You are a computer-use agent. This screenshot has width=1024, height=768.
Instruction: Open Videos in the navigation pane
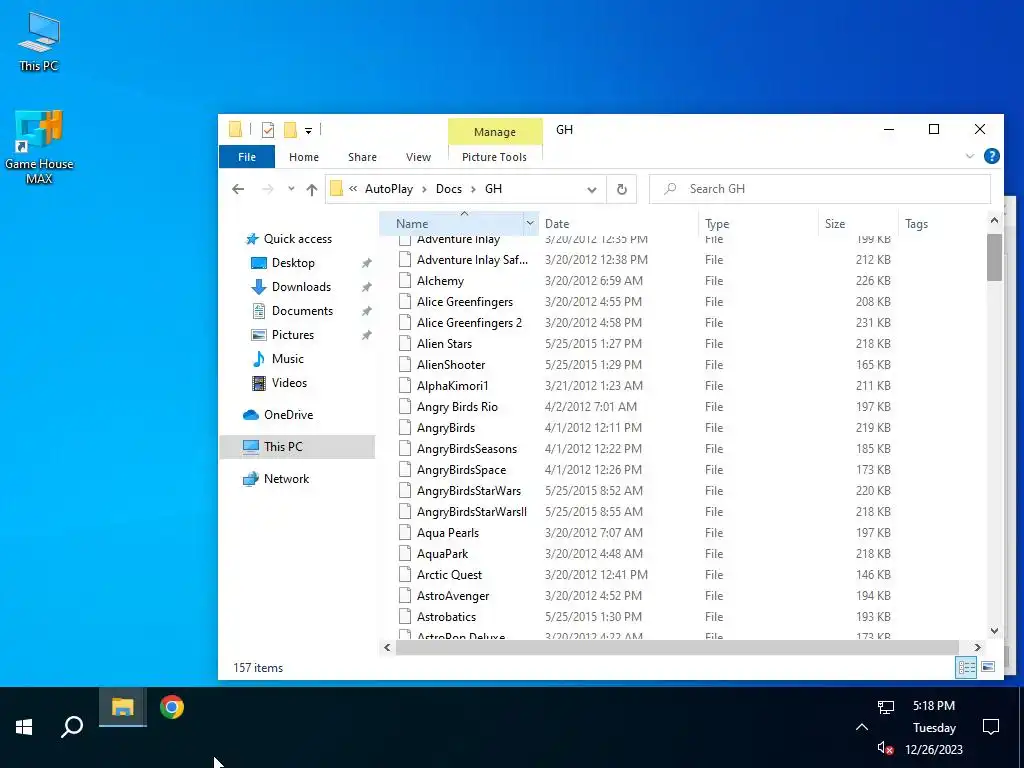pos(289,383)
